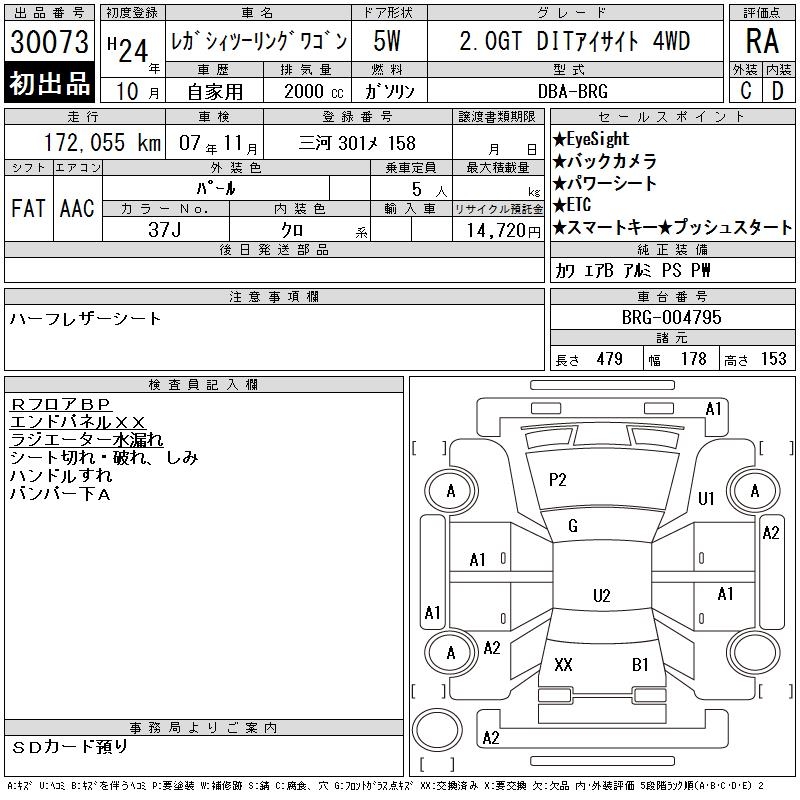Click the first registration year H24
800x800 pixels.
click(128, 48)
